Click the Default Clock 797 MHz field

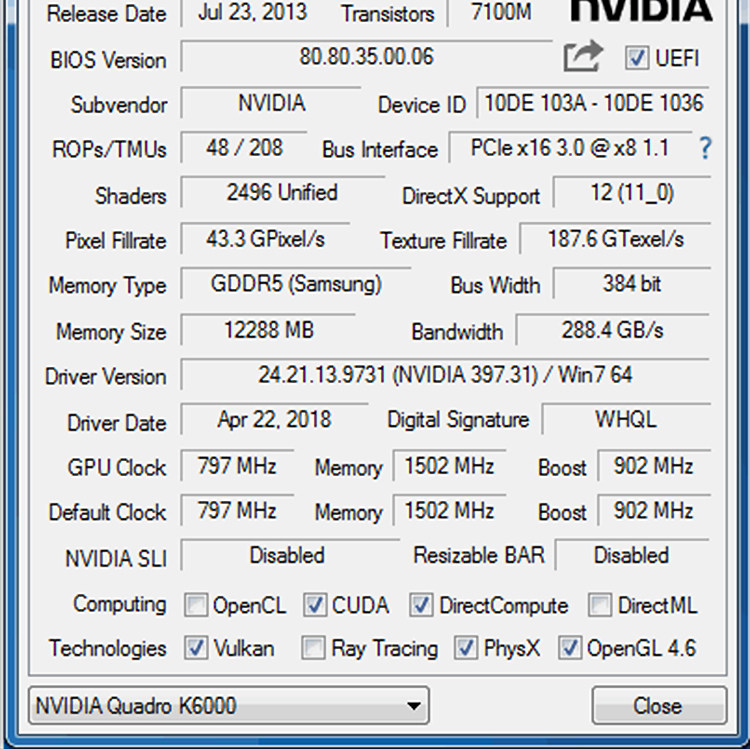point(237,510)
